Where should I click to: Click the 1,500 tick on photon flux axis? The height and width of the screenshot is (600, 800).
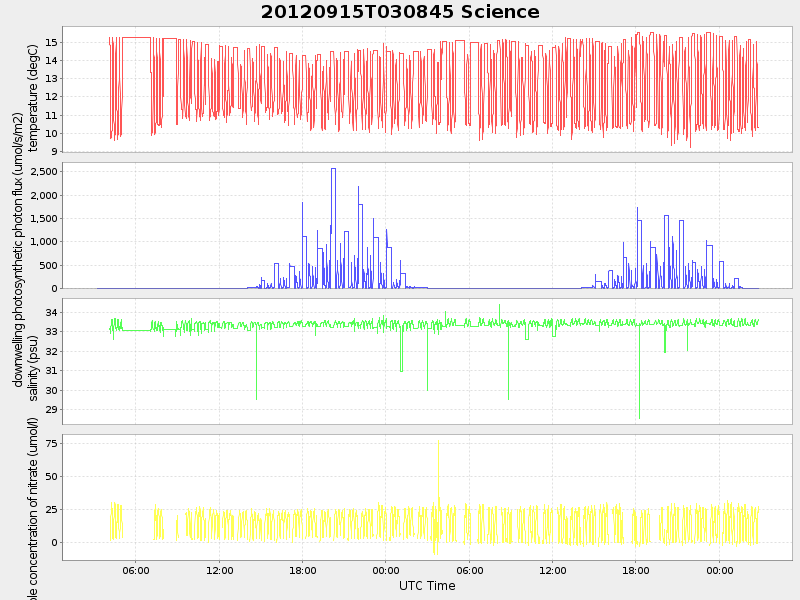point(44,218)
